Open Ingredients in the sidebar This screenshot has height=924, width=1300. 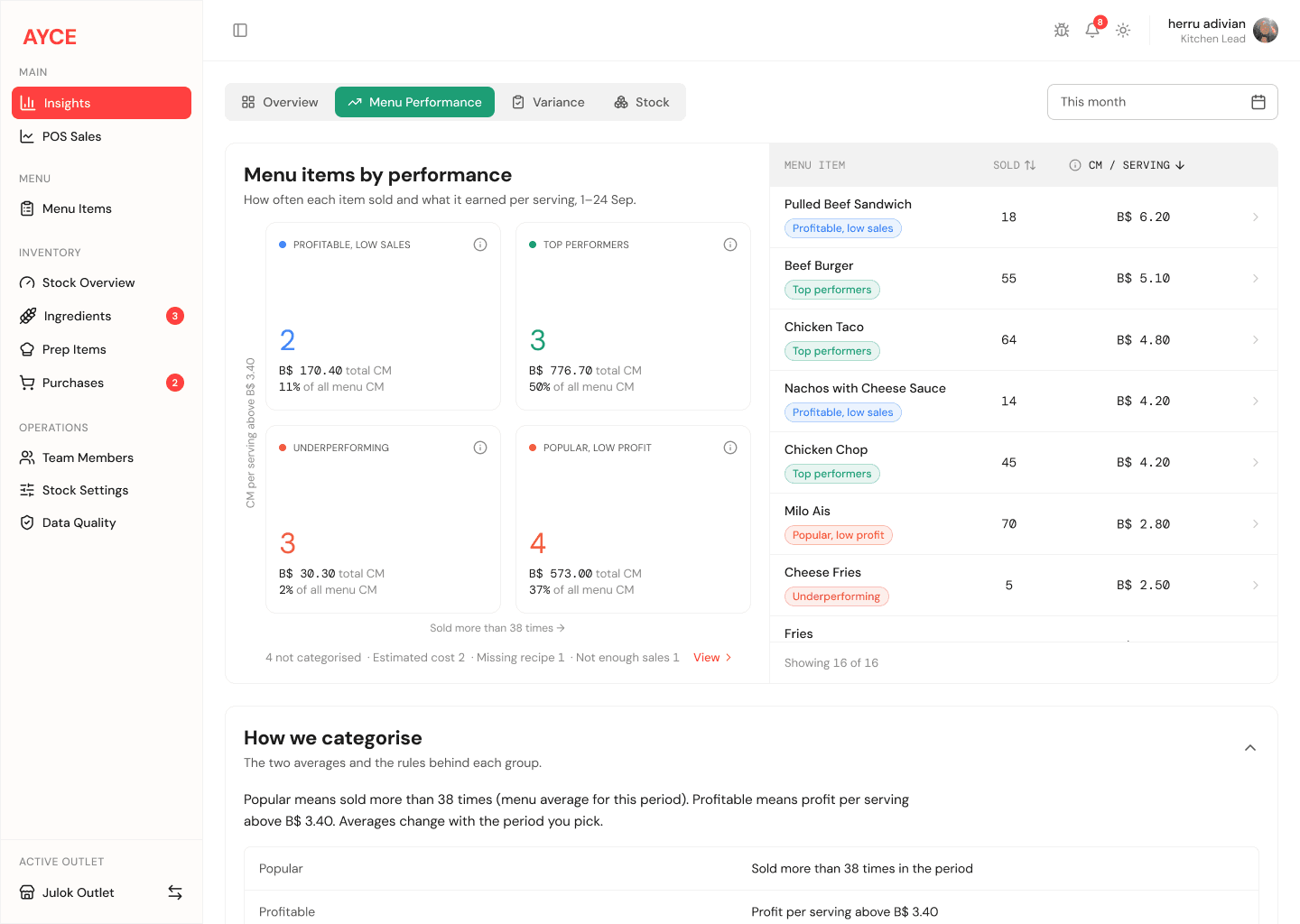(x=101, y=316)
